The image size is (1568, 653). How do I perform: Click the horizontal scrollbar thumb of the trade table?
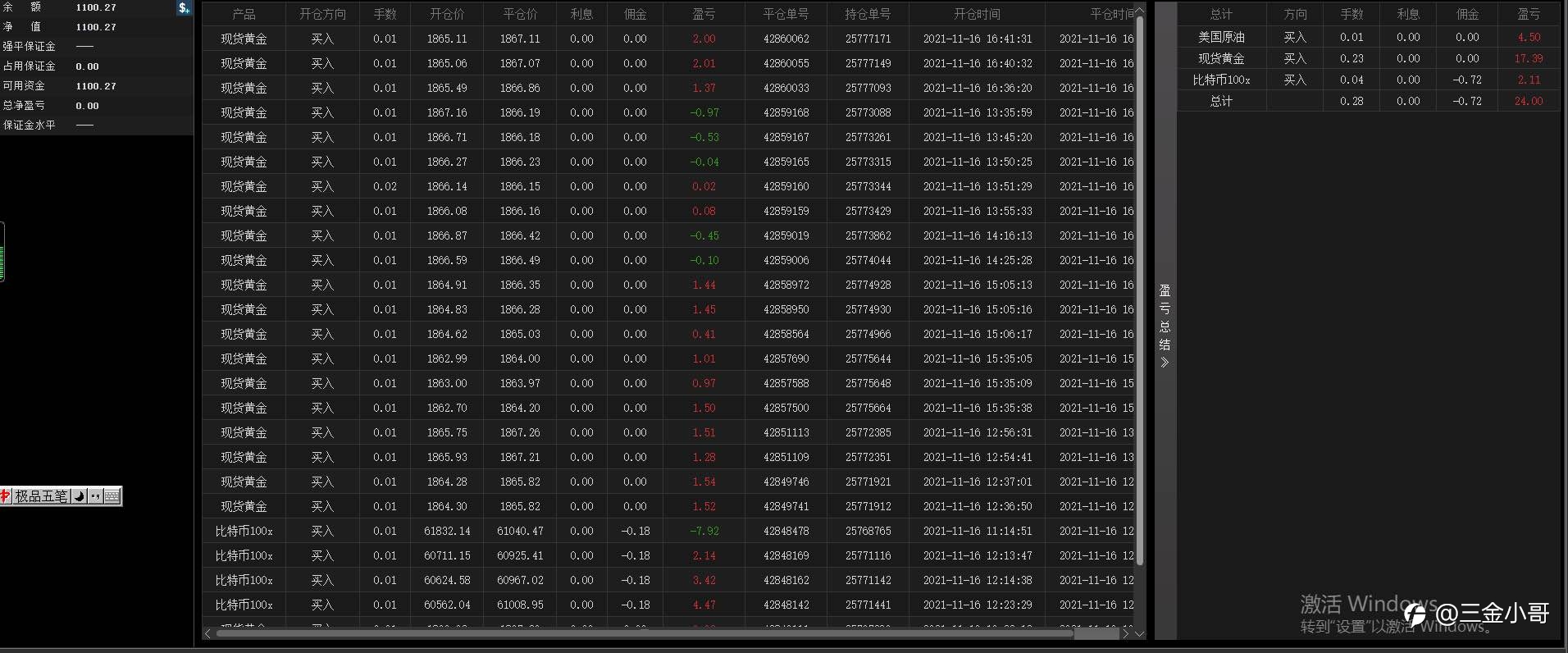pos(645,633)
